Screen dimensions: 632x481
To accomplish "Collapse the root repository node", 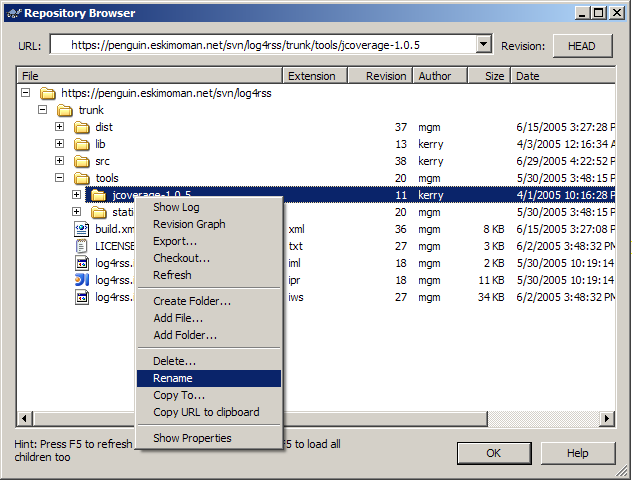I will [x=25, y=93].
